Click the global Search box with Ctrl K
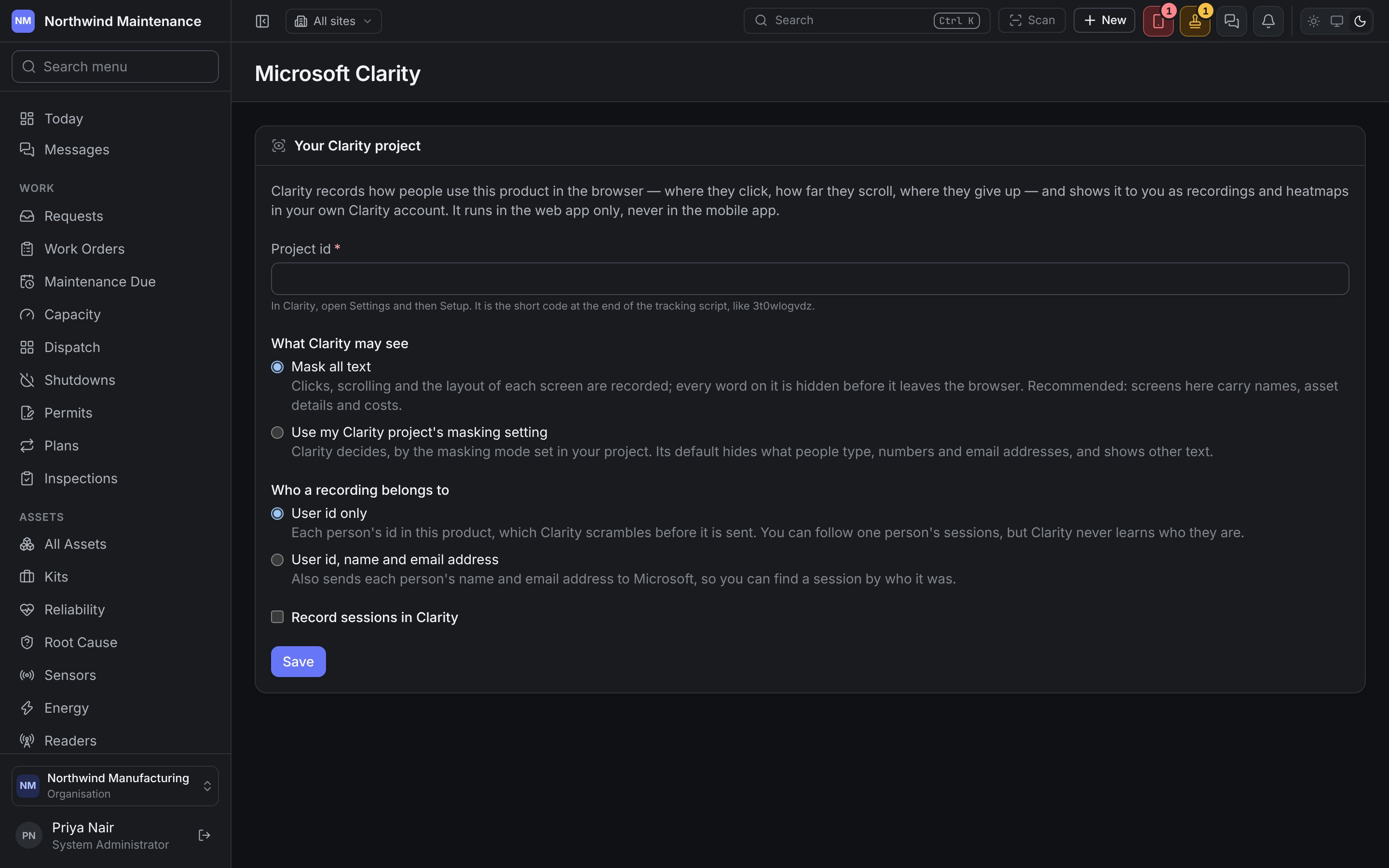The width and height of the screenshot is (1389, 868). (x=867, y=21)
